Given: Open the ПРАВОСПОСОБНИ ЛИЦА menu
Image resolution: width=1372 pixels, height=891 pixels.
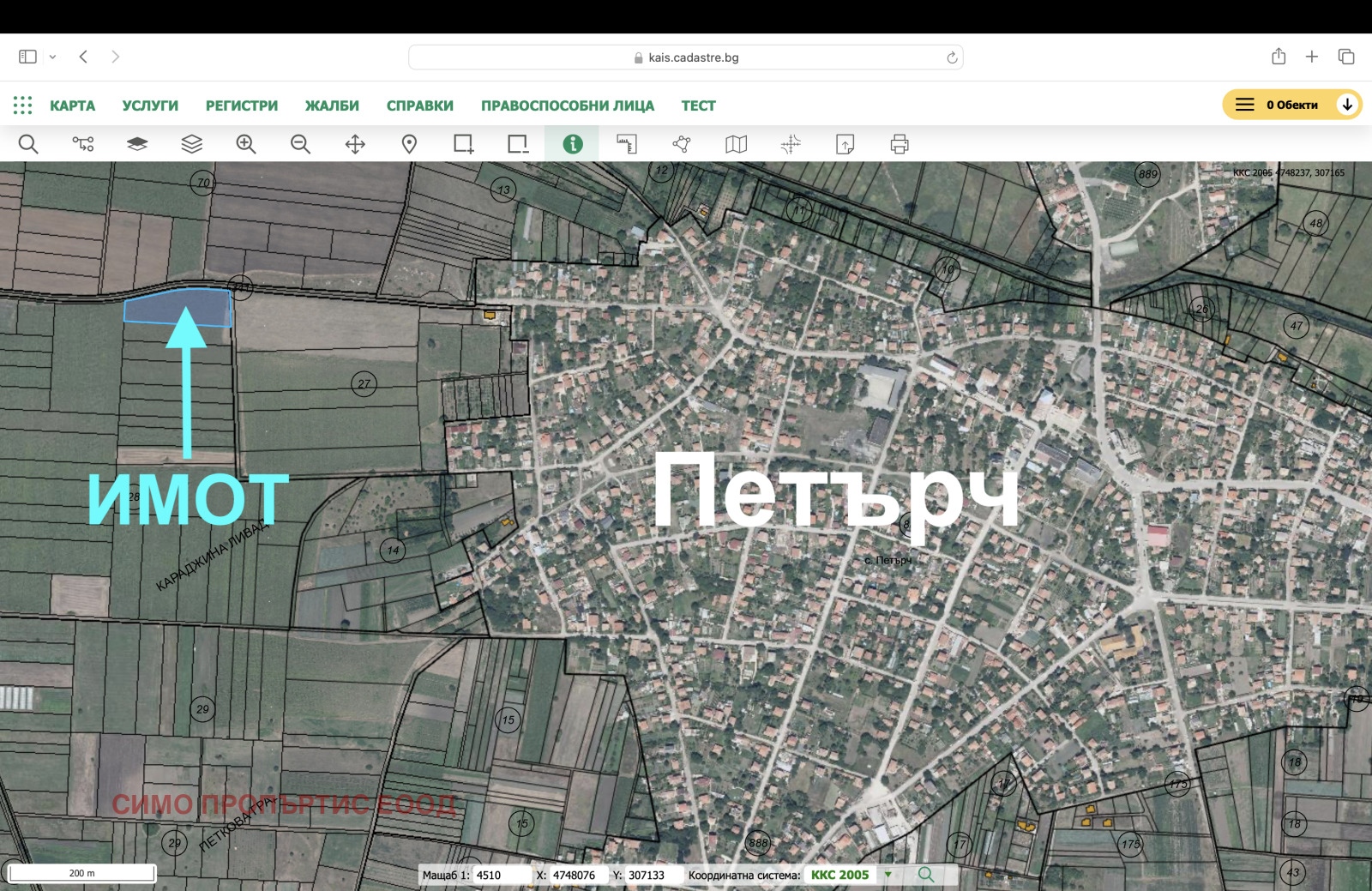Looking at the screenshot, I should click(568, 105).
